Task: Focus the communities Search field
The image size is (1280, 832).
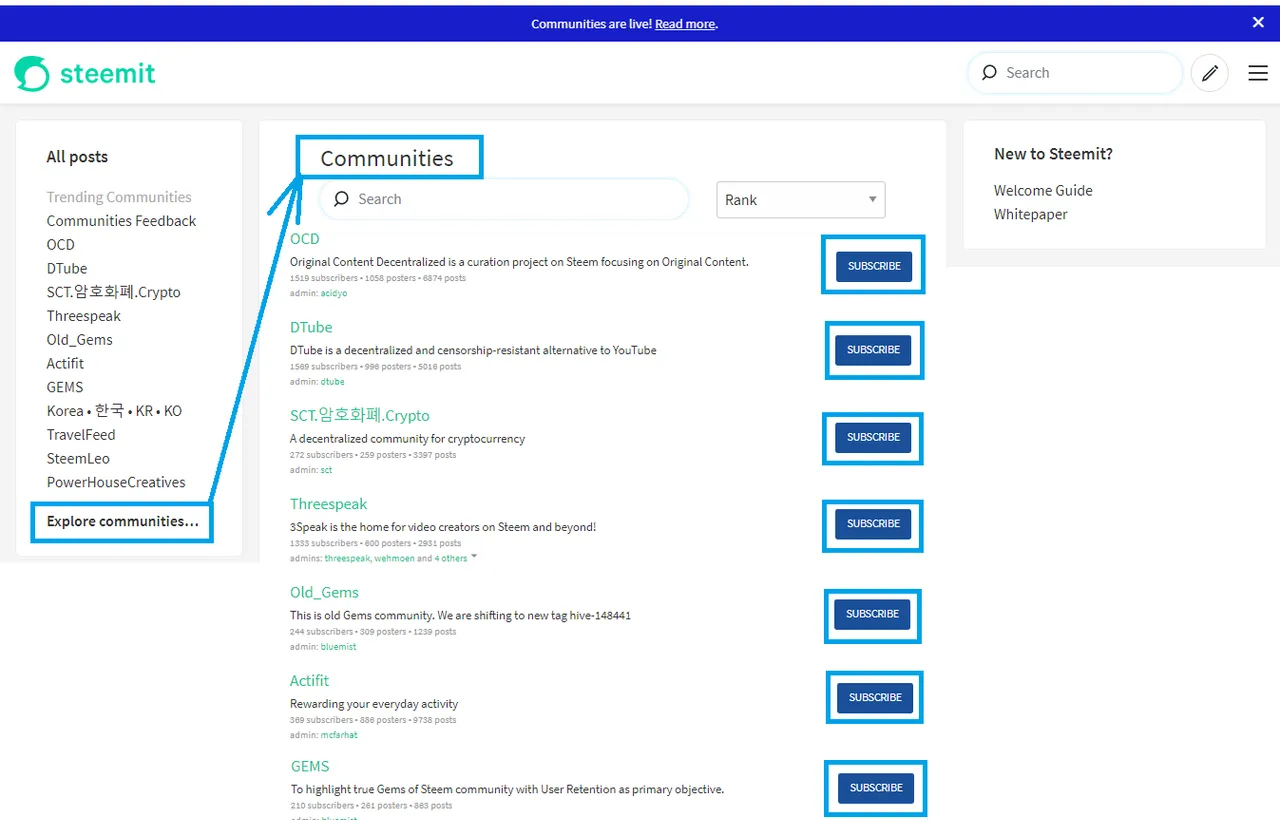Action: (x=504, y=199)
